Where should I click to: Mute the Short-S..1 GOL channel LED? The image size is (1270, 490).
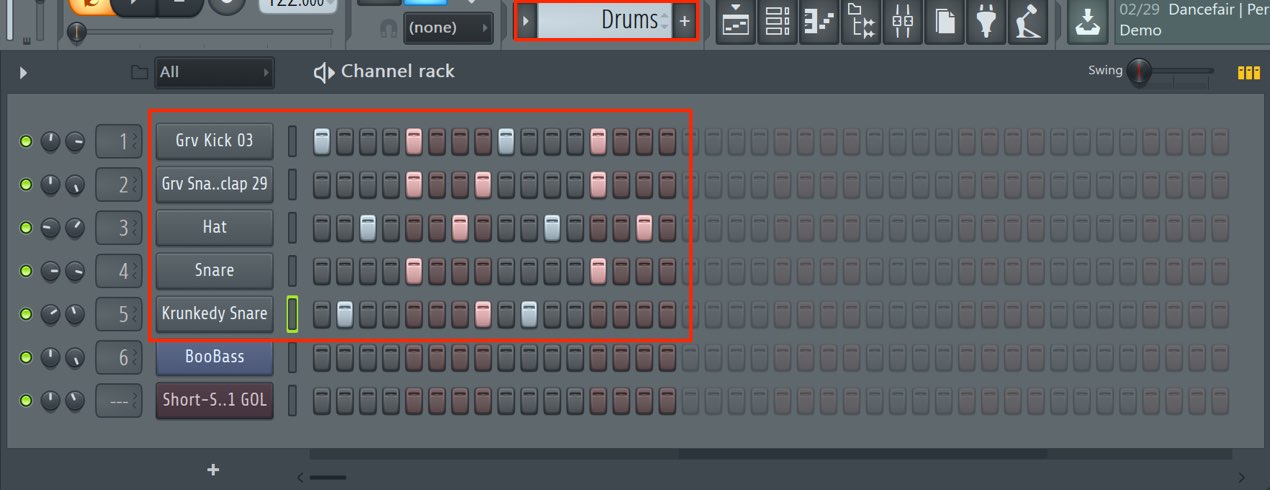[26, 400]
